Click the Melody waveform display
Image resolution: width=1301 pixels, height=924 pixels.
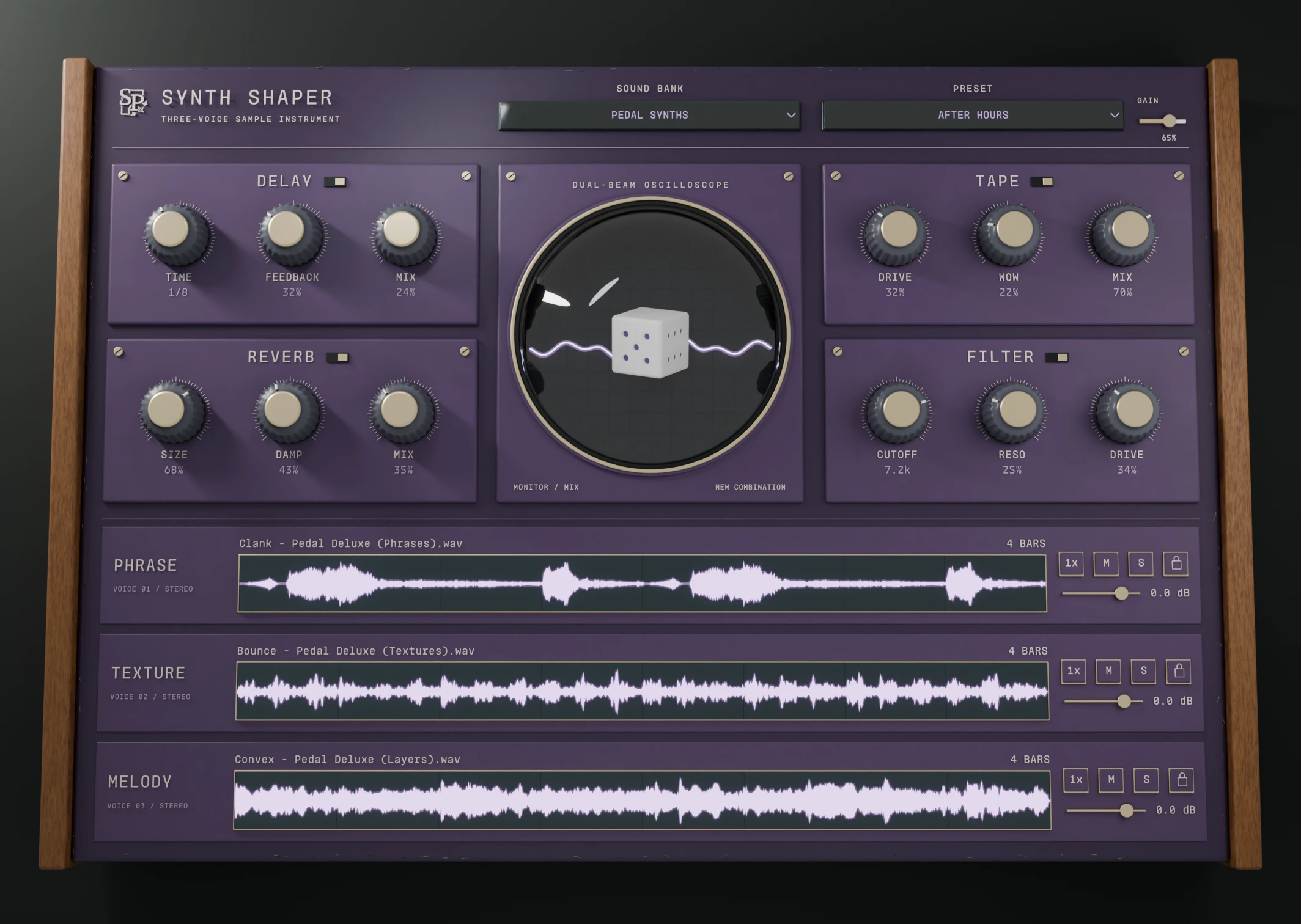tap(642, 800)
